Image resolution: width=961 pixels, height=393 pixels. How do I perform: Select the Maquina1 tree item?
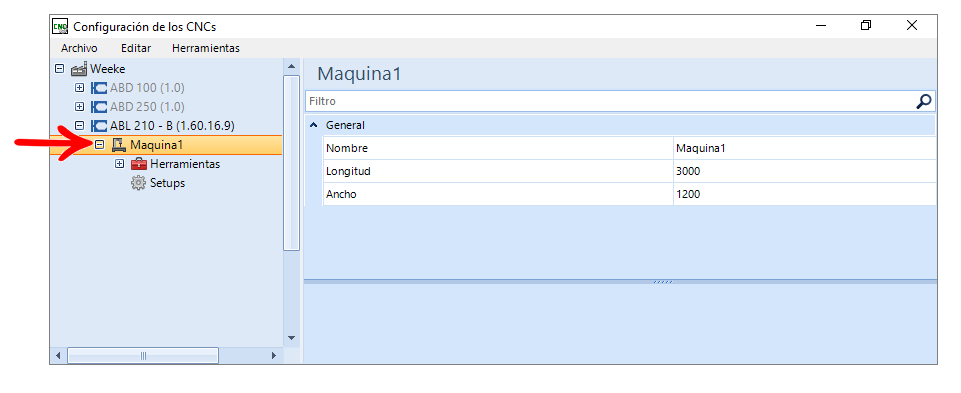pyautogui.click(x=156, y=145)
